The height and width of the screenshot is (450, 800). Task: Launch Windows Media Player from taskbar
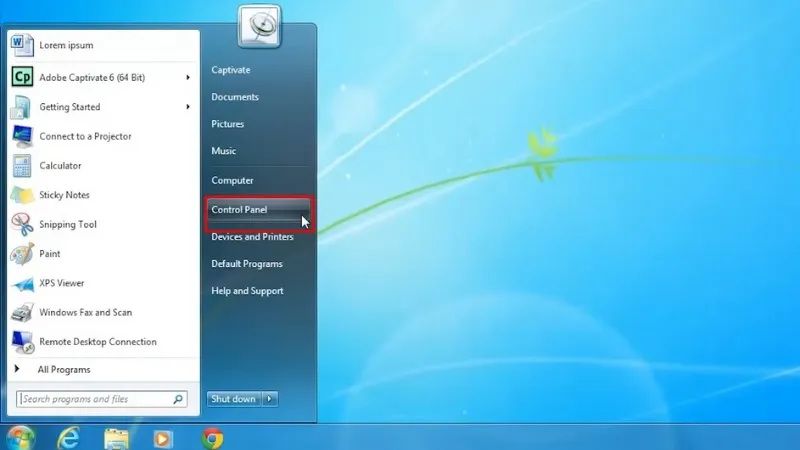click(163, 438)
